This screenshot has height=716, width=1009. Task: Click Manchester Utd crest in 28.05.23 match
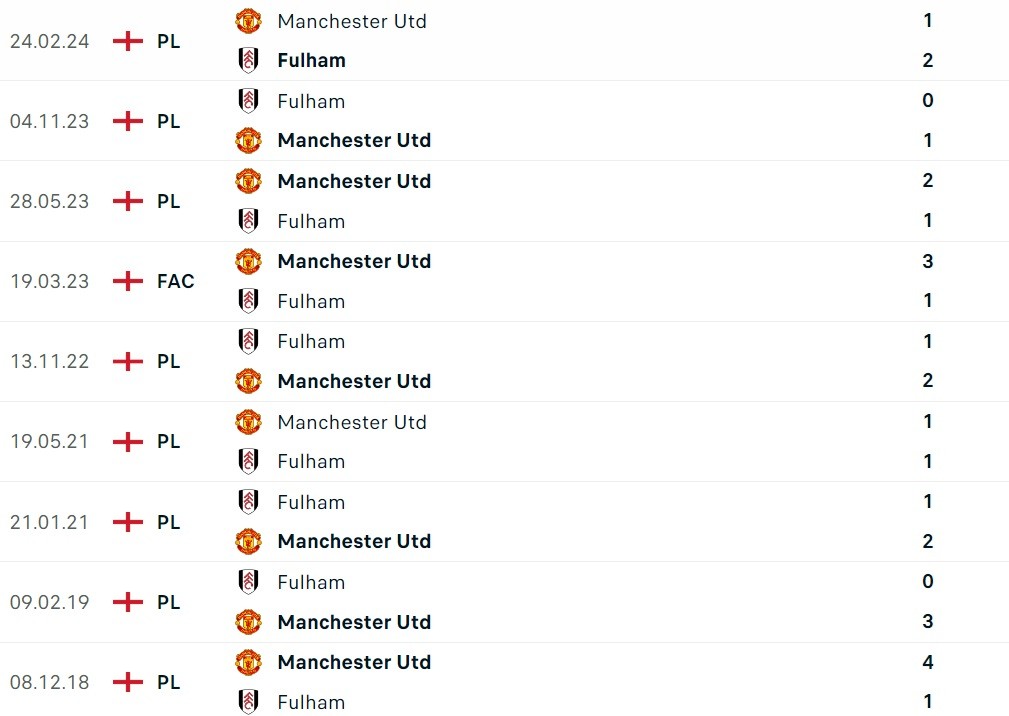coord(248,181)
